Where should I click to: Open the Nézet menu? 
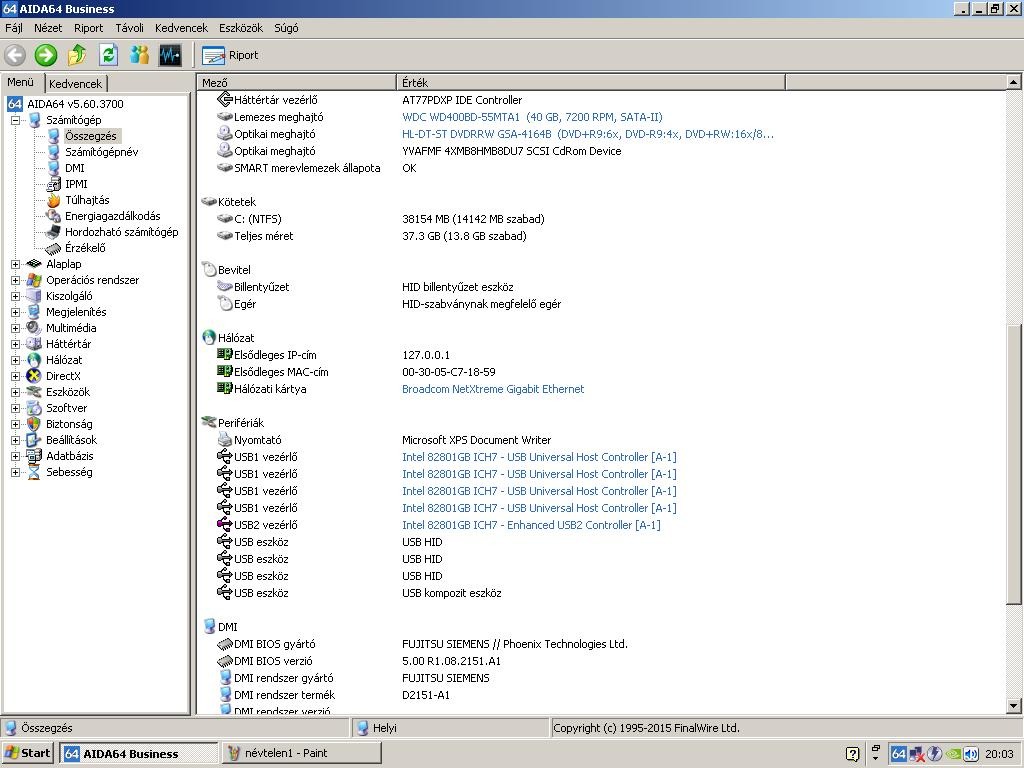[x=48, y=28]
